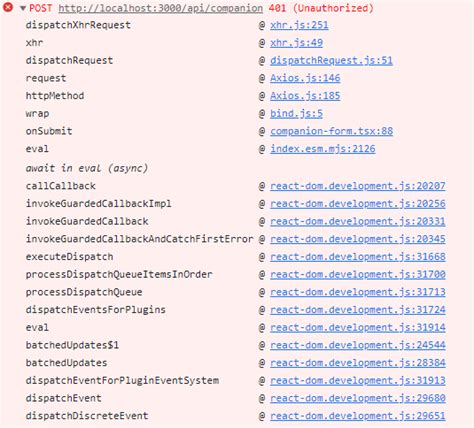Open Axios.js:146 source link
Image resolution: width=474 pixels, height=428 pixels.
305,78
